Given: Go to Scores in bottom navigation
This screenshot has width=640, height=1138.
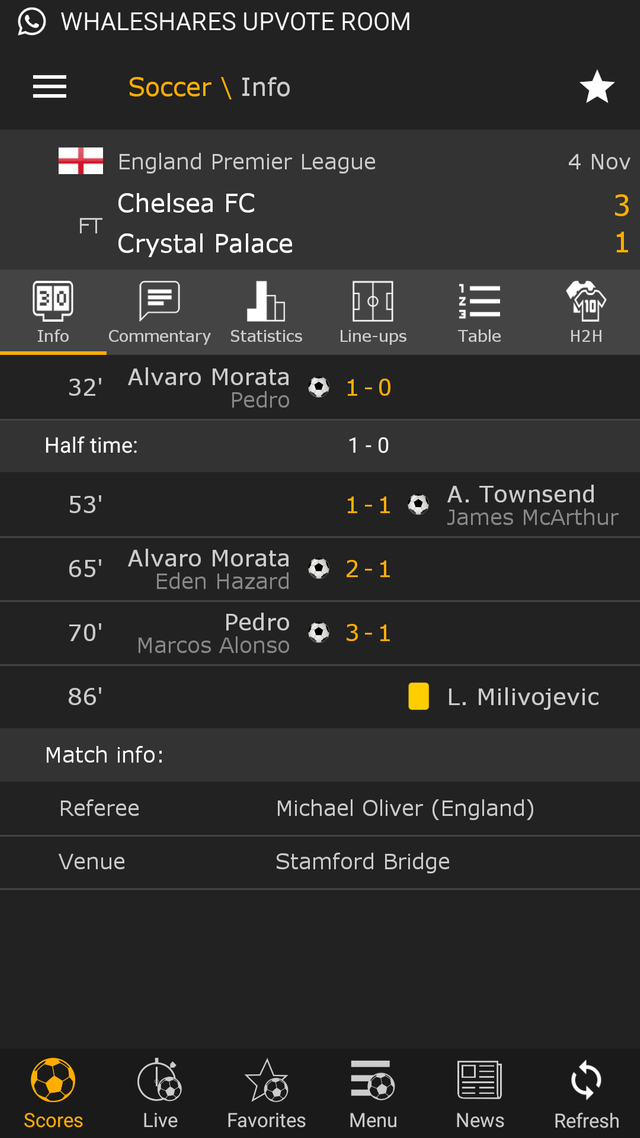Looking at the screenshot, I should pyautogui.click(x=53, y=1094).
